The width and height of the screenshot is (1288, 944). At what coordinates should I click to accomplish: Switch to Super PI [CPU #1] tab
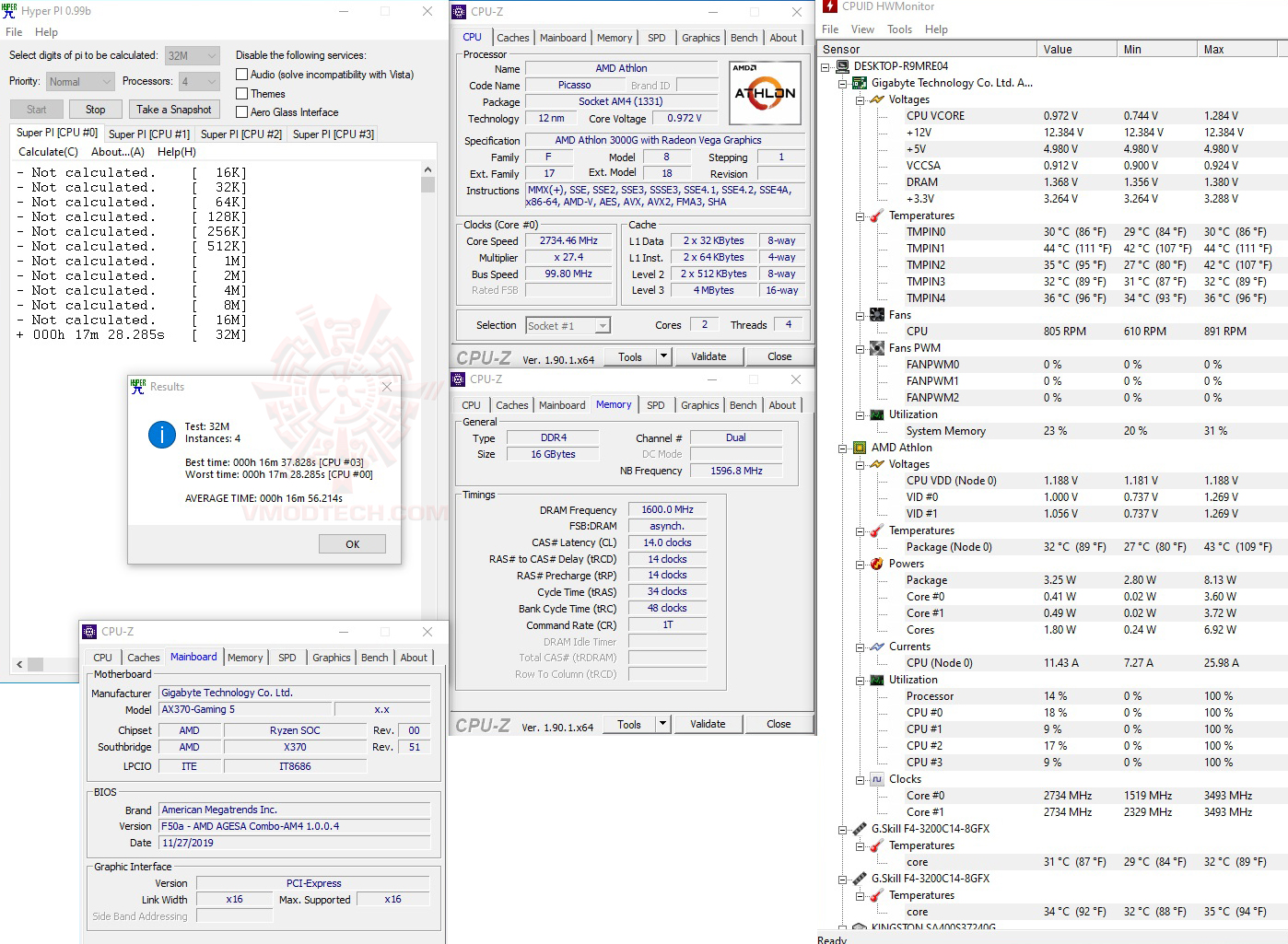pos(149,134)
